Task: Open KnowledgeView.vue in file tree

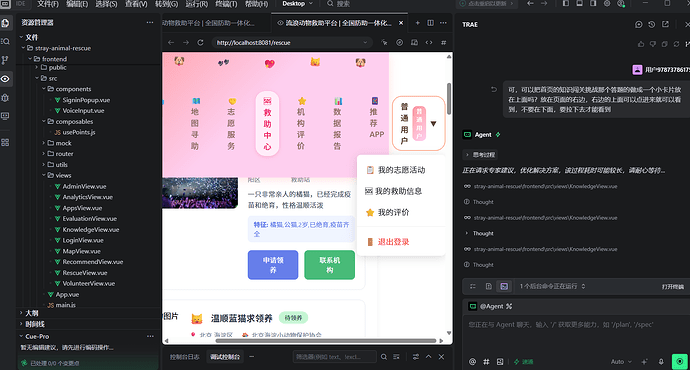Action: pos(91,230)
